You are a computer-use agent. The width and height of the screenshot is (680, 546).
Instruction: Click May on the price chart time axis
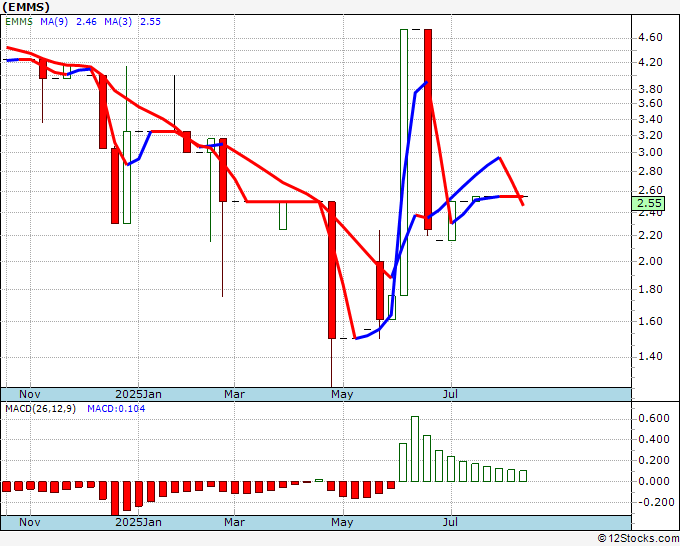click(x=342, y=394)
